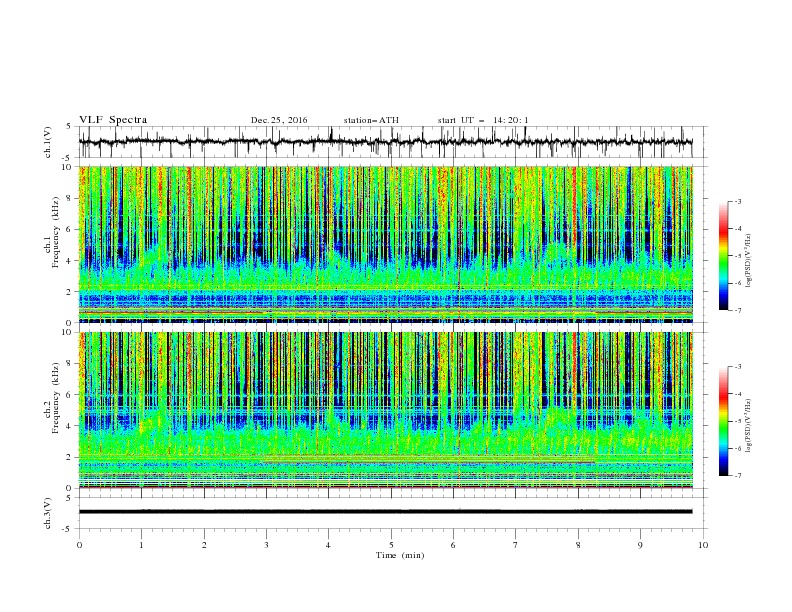
Task: Click the "ch.1(V)" waveform axis label
Action: tap(48, 142)
